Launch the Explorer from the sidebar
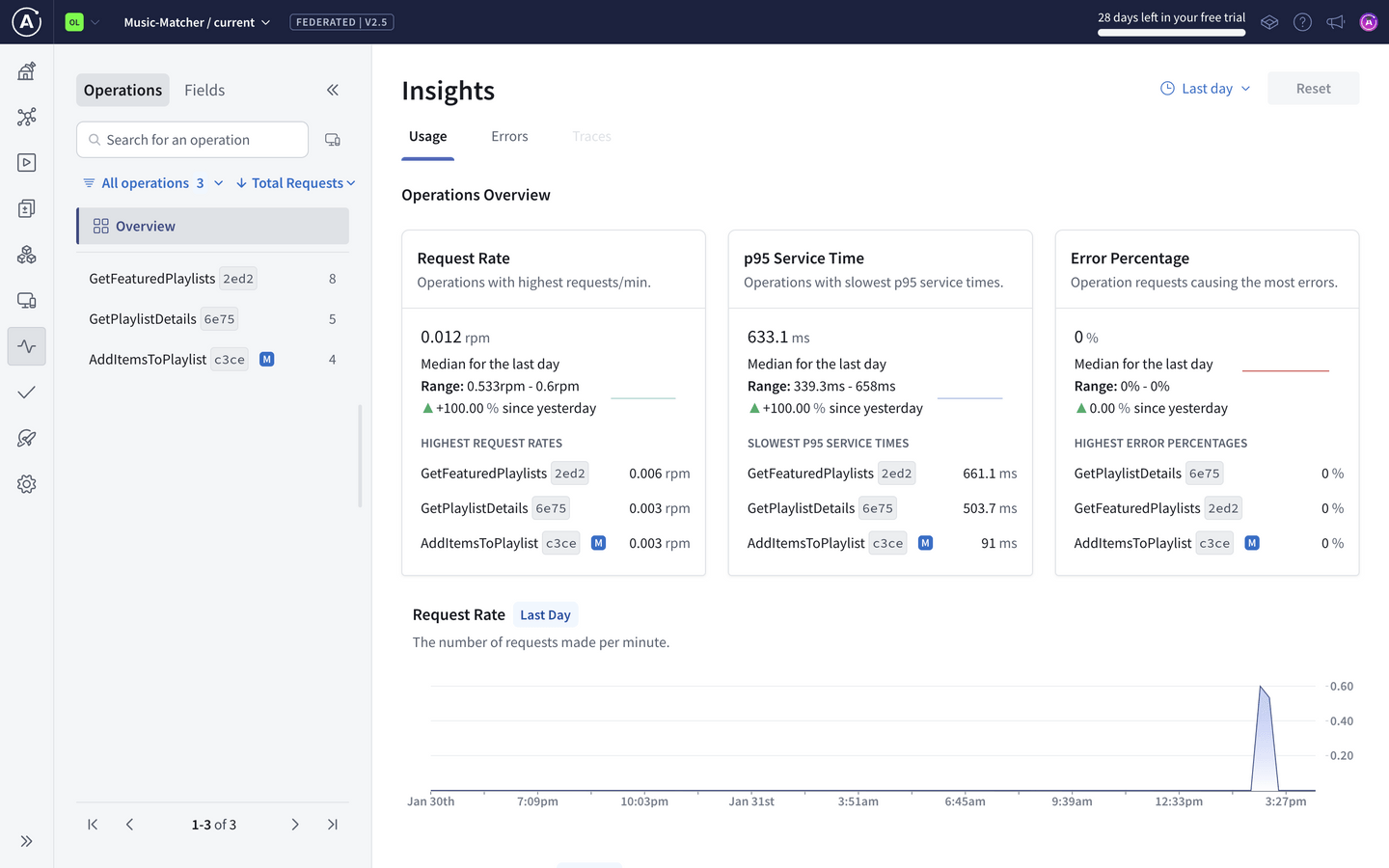Image resolution: width=1389 pixels, height=868 pixels. coord(26,162)
